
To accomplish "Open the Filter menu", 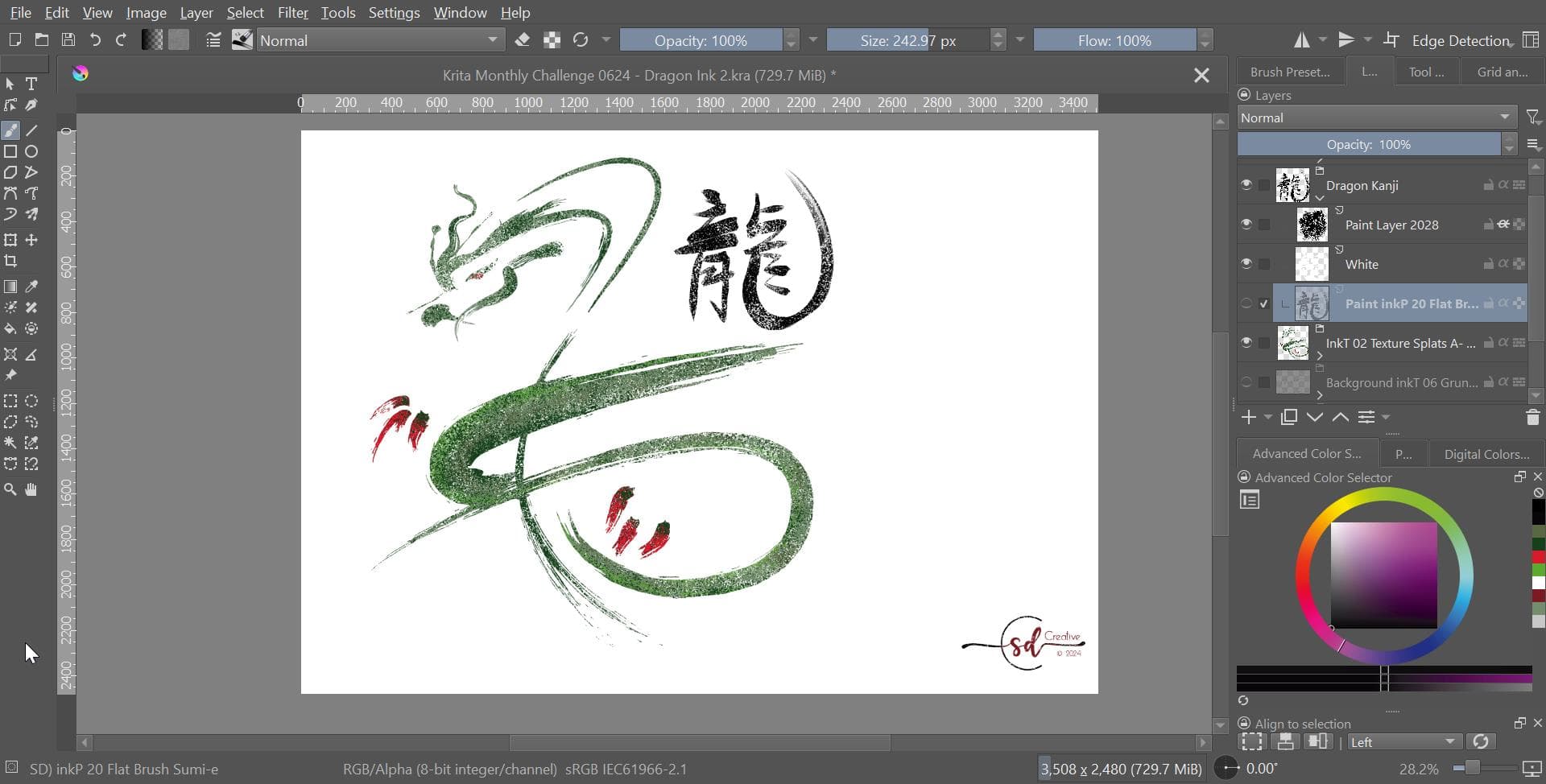I will [x=292, y=13].
